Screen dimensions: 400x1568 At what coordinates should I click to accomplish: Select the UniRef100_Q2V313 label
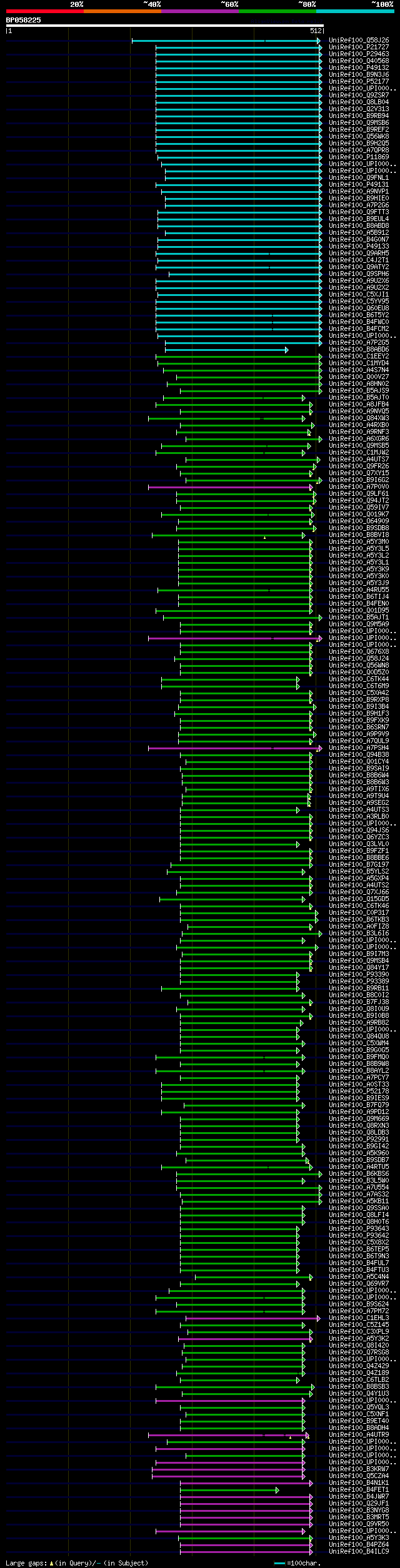point(359,109)
